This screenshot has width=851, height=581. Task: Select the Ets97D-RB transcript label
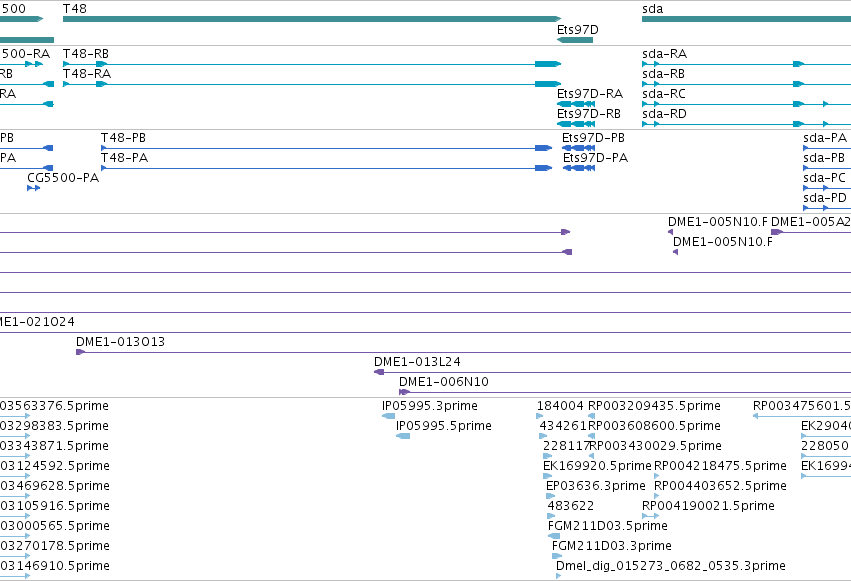coord(589,114)
